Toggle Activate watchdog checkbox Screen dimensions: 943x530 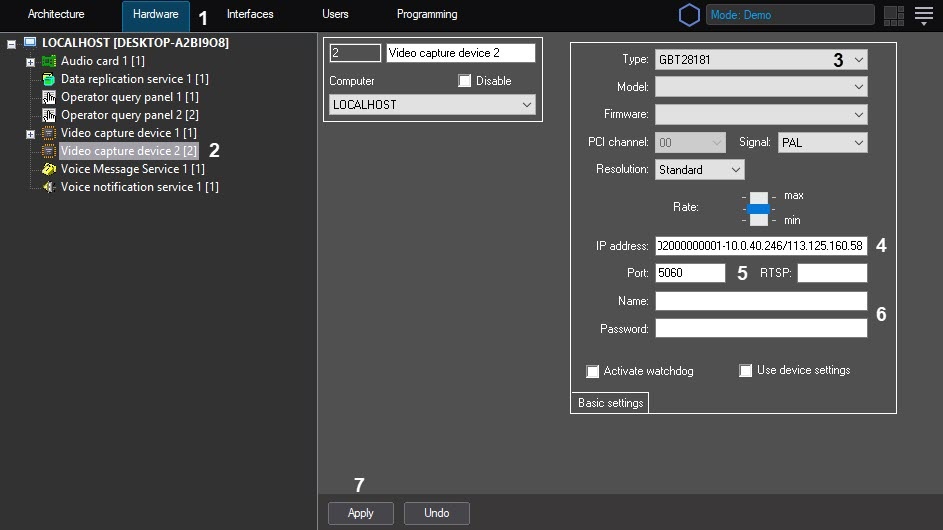pos(593,371)
